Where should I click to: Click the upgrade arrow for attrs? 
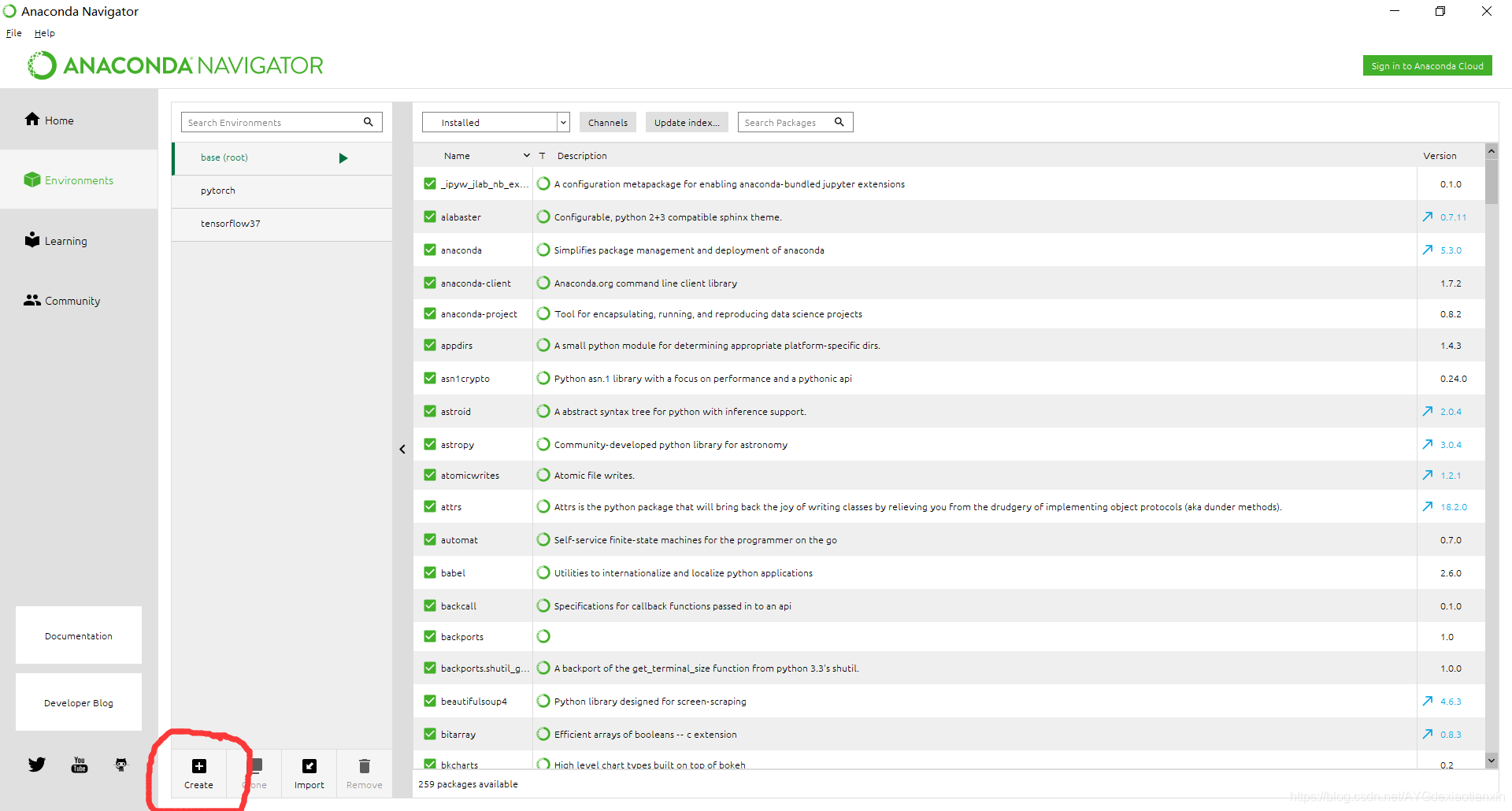click(x=1428, y=506)
